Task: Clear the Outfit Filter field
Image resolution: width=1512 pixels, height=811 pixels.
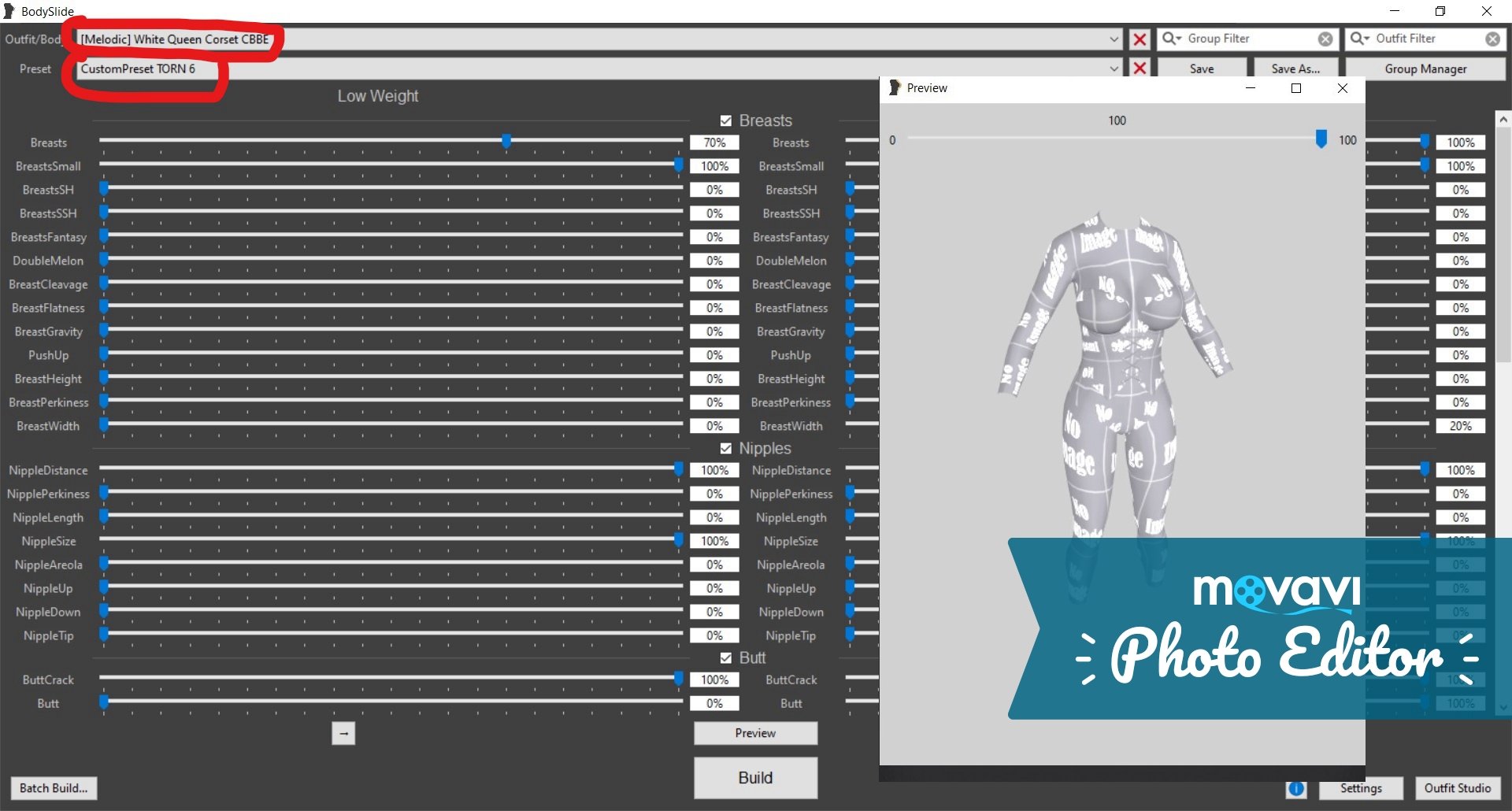Action: [1492, 39]
